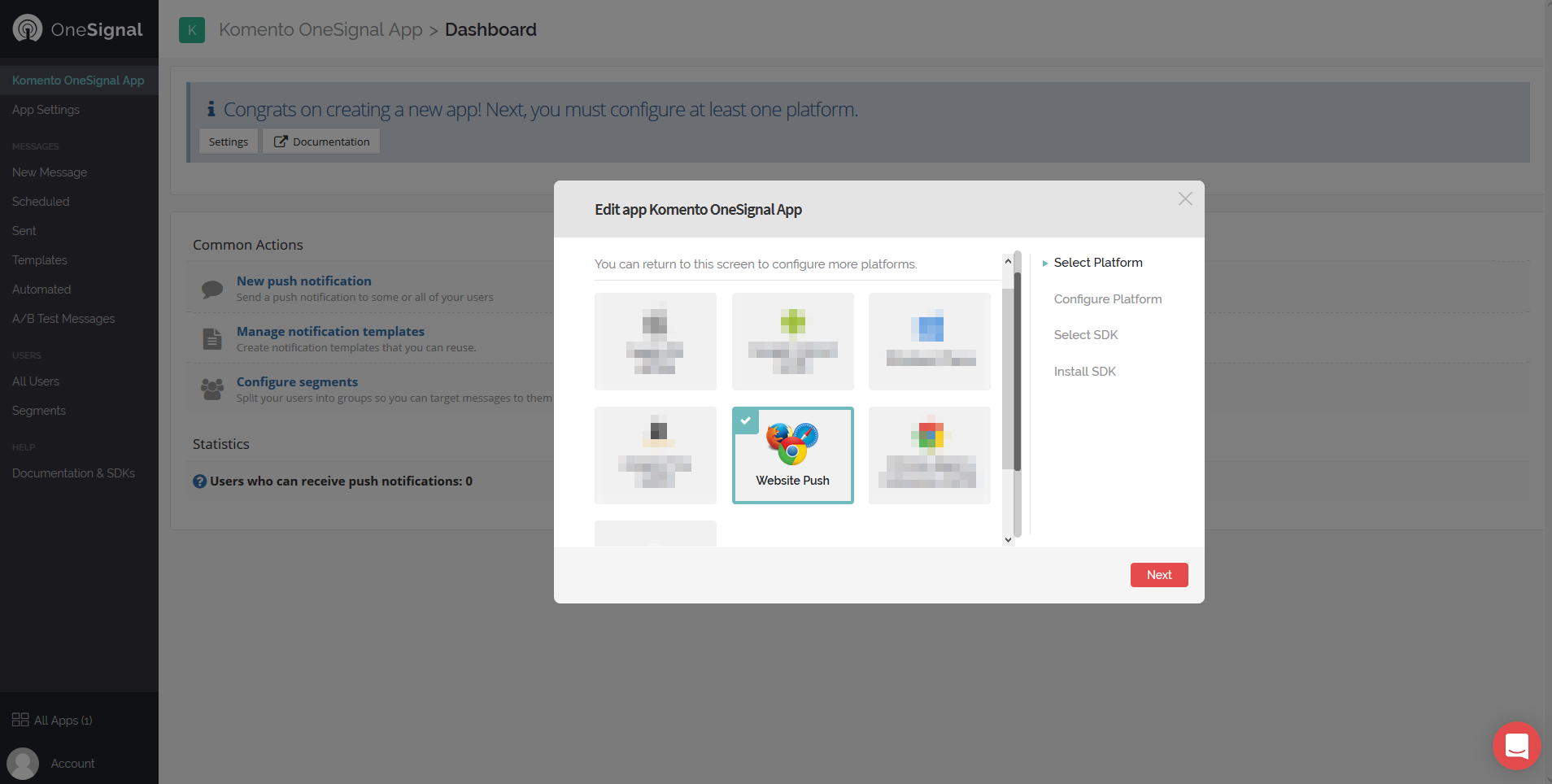Select the green-icon platform tile in top row
The width and height of the screenshot is (1552, 784).
click(x=793, y=342)
